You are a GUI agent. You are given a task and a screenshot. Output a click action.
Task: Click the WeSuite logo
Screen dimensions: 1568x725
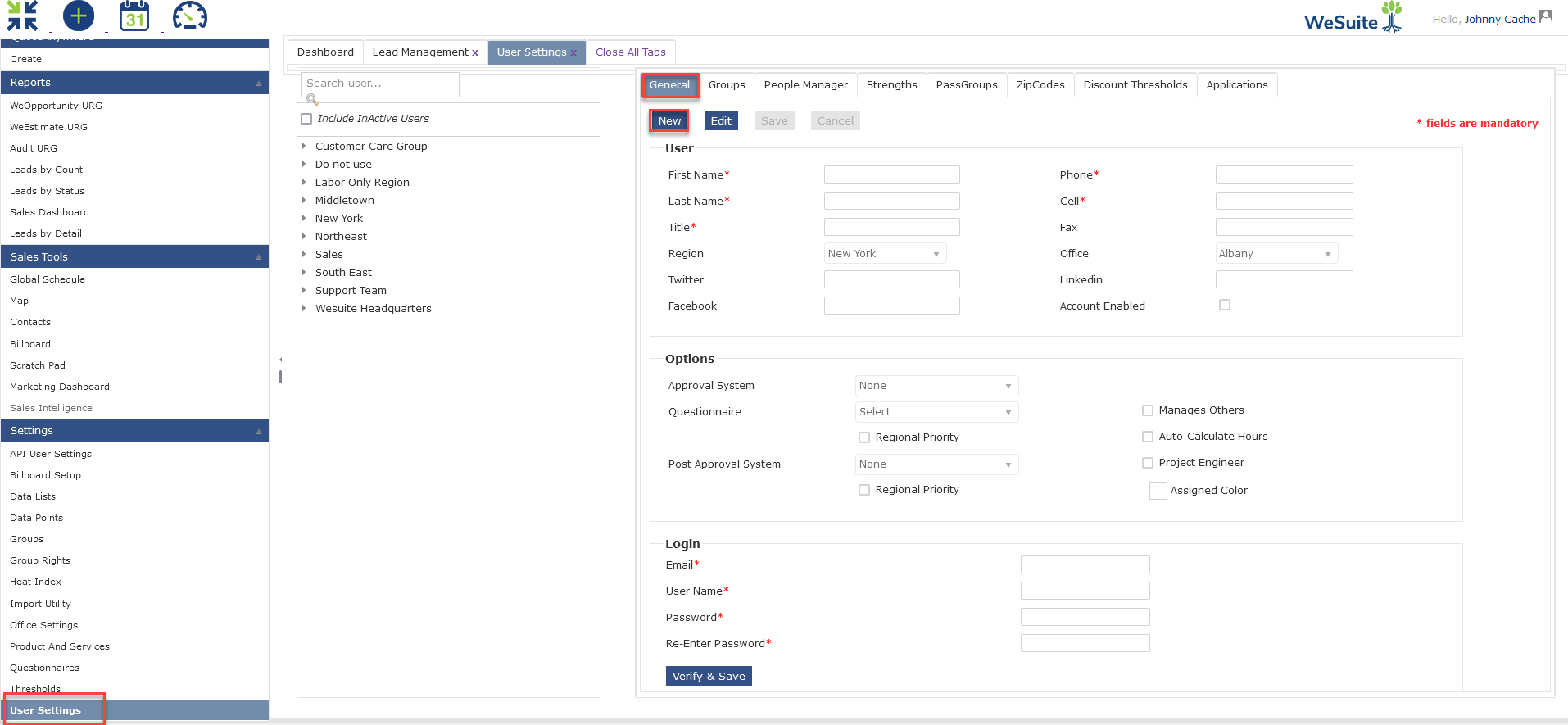(1353, 17)
